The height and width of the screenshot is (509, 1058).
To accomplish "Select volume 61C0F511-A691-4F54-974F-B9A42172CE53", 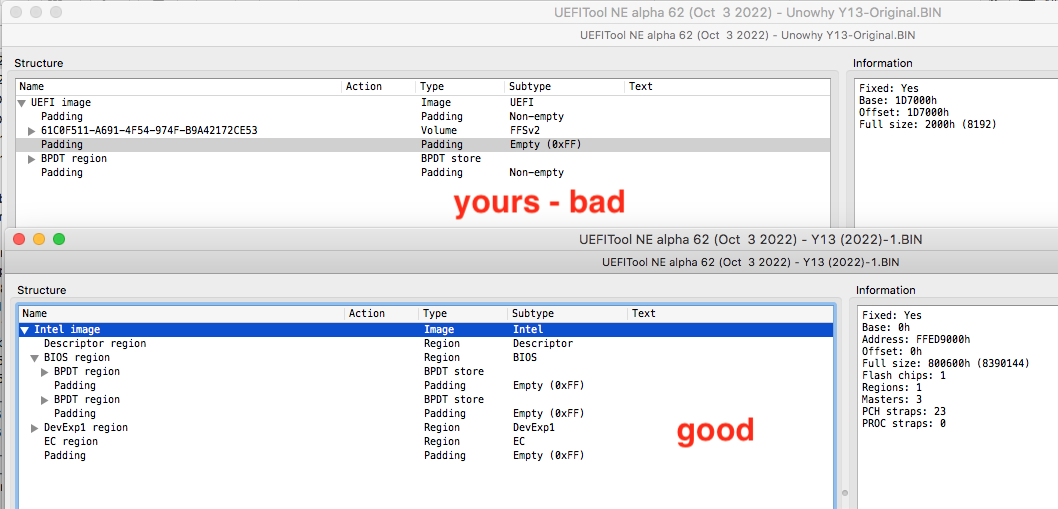I will point(422,130).
